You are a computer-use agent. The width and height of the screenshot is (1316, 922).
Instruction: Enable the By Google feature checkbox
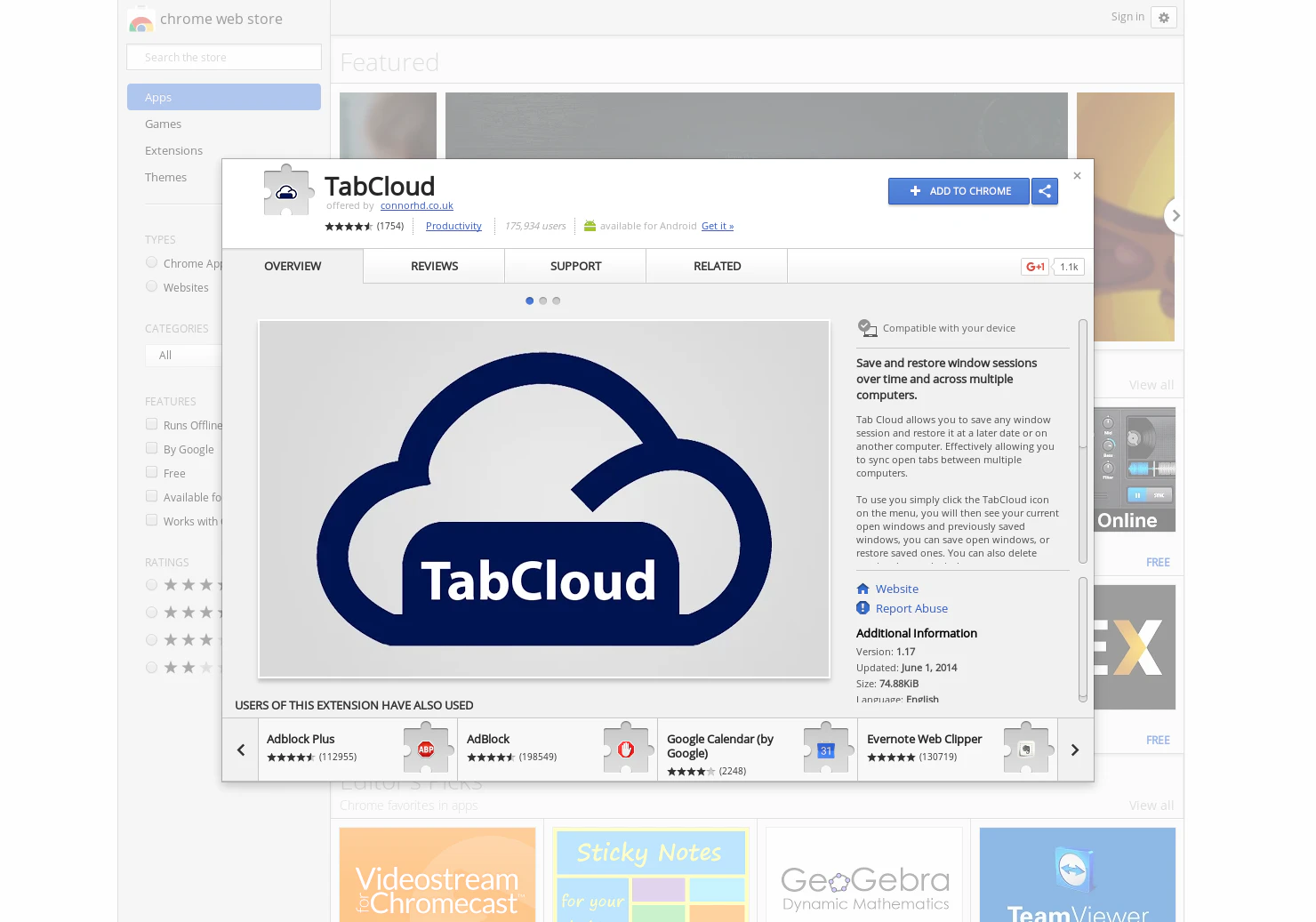(152, 448)
